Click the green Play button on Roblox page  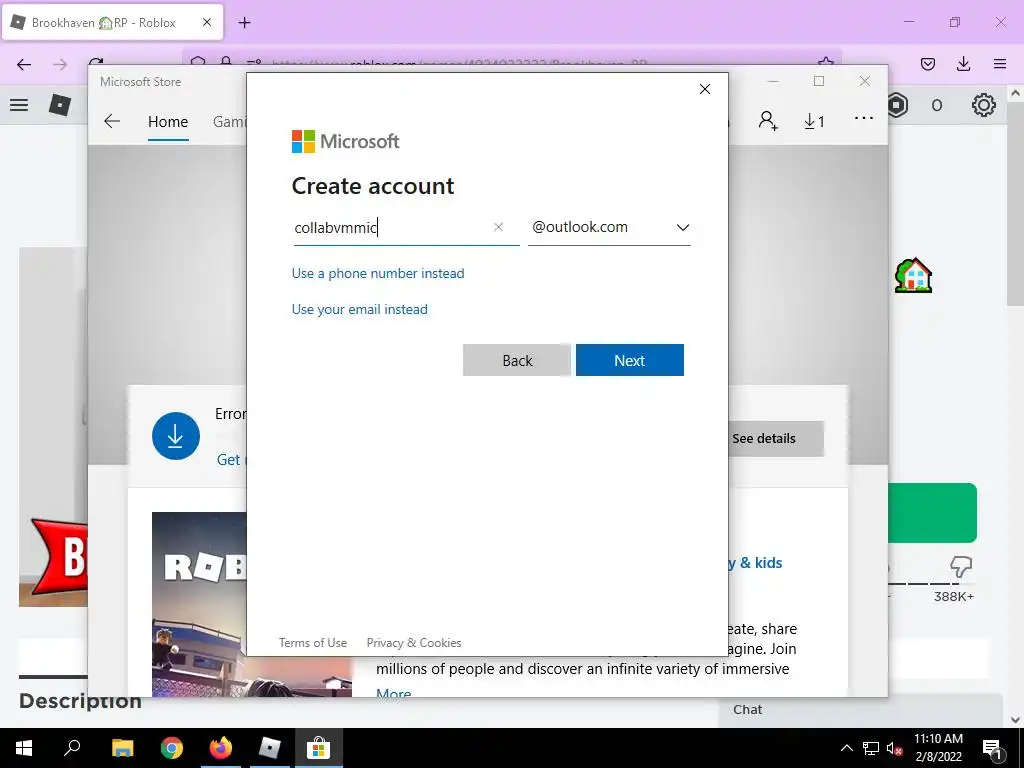pyautogui.click(x=933, y=513)
